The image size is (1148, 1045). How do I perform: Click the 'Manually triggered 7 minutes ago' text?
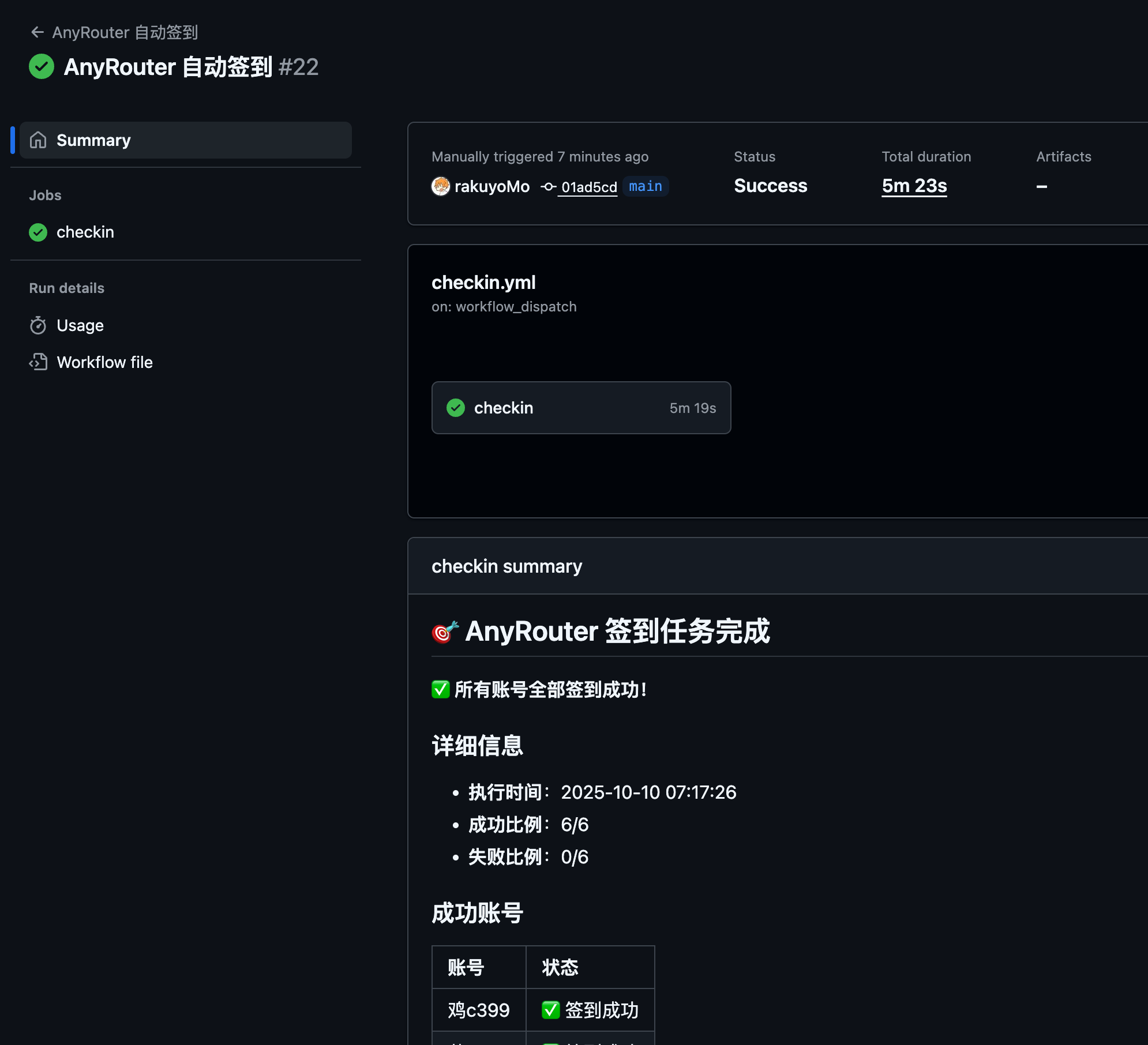540,157
